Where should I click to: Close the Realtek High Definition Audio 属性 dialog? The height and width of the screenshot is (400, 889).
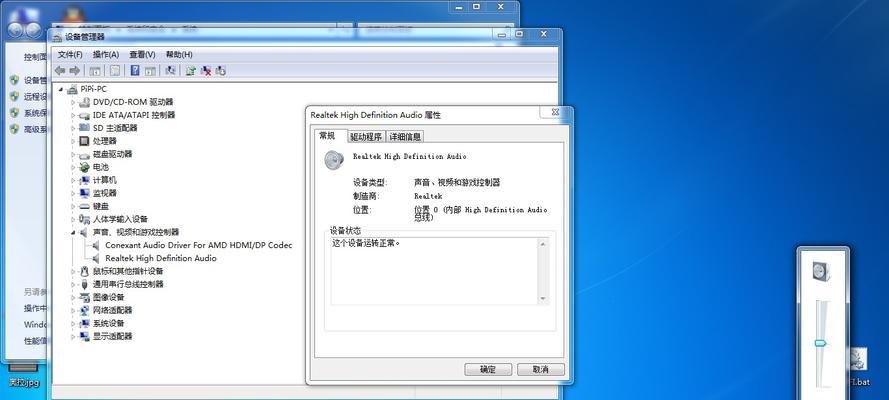pos(555,113)
